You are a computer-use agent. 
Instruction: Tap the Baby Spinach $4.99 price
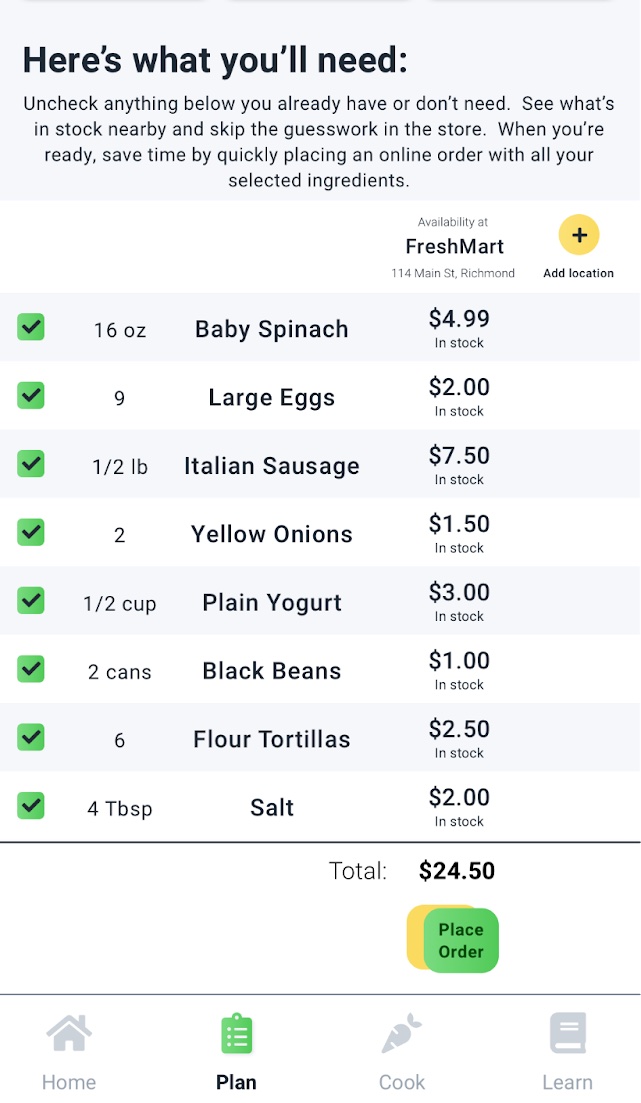pyautogui.click(x=459, y=319)
